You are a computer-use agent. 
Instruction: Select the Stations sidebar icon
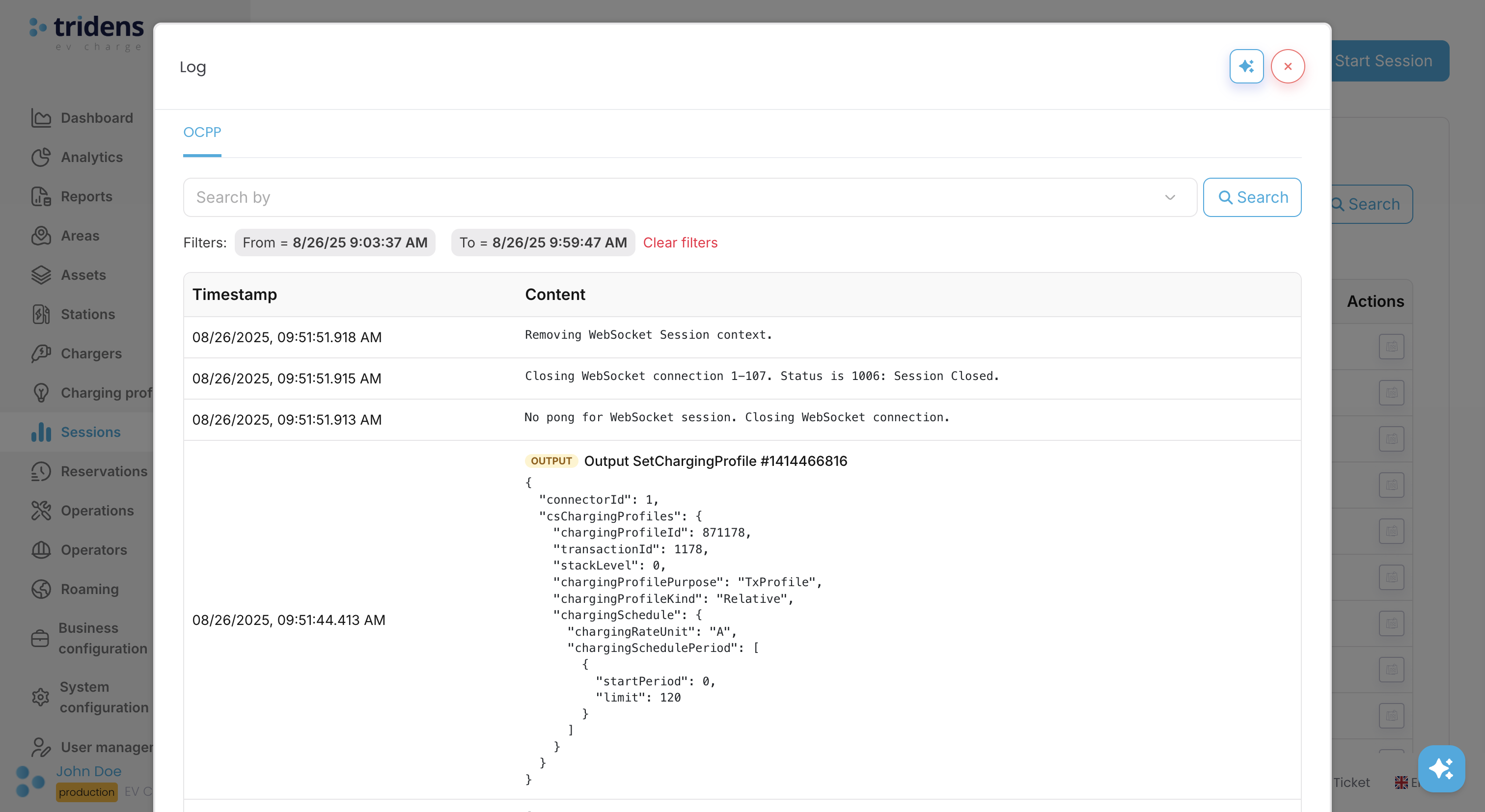[x=40, y=314]
